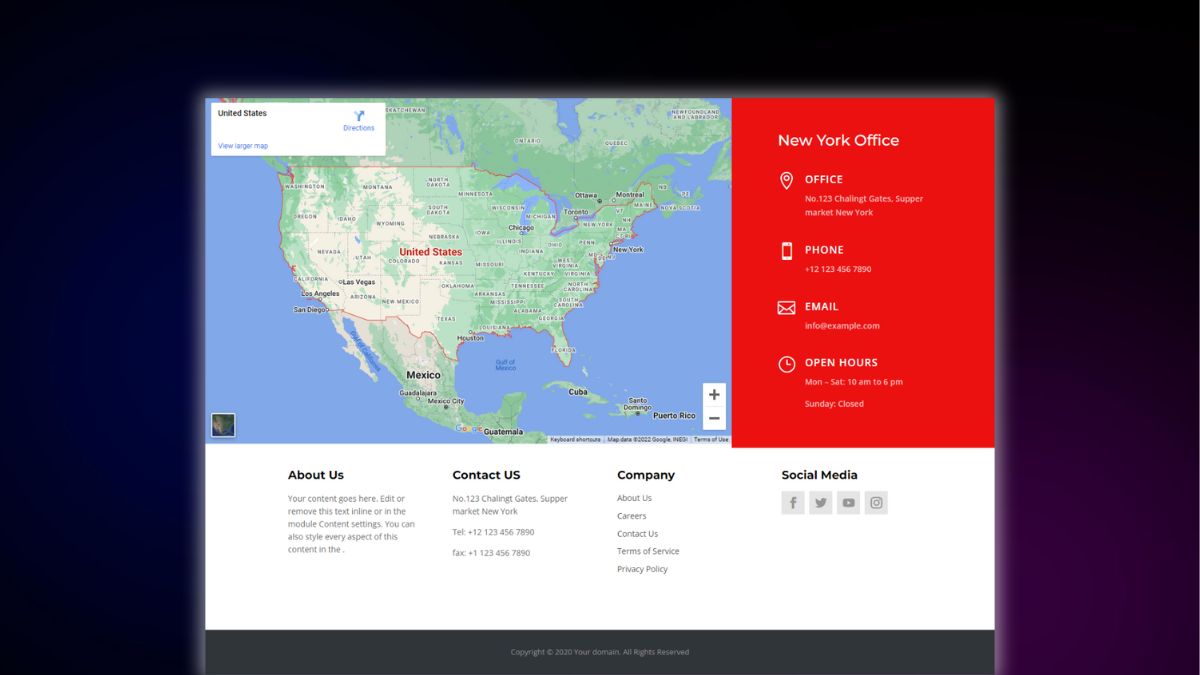Click the copyright notice text
Screen dimensions: 1200x675
tap(600, 652)
